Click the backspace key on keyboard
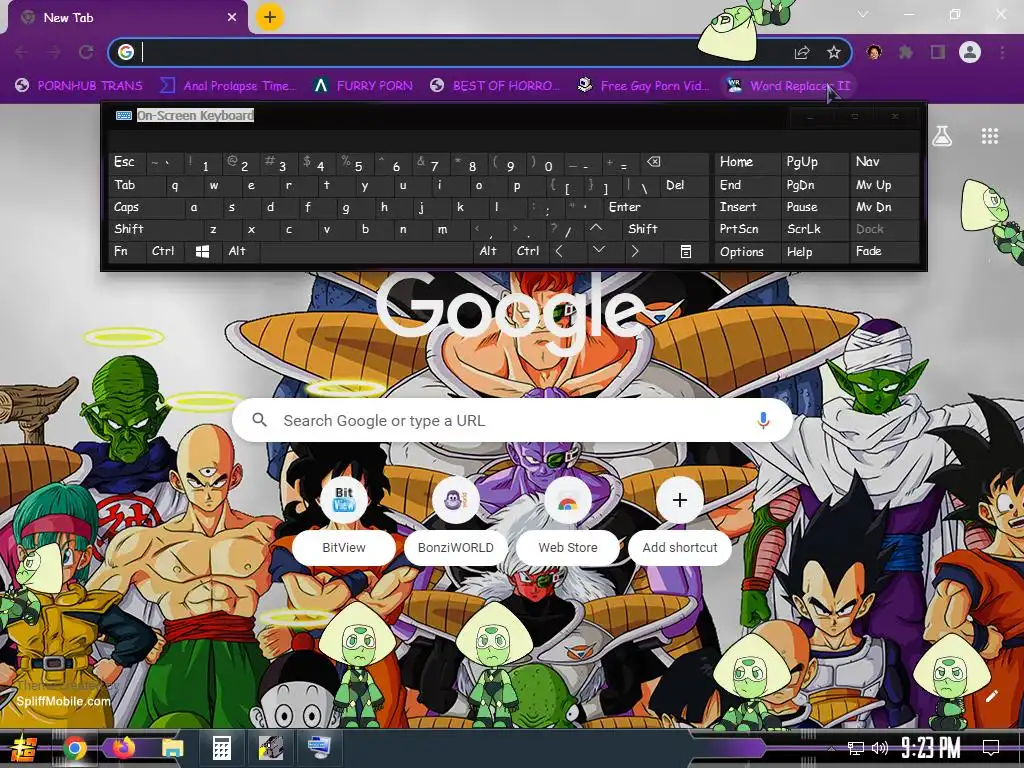 [x=675, y=162]
